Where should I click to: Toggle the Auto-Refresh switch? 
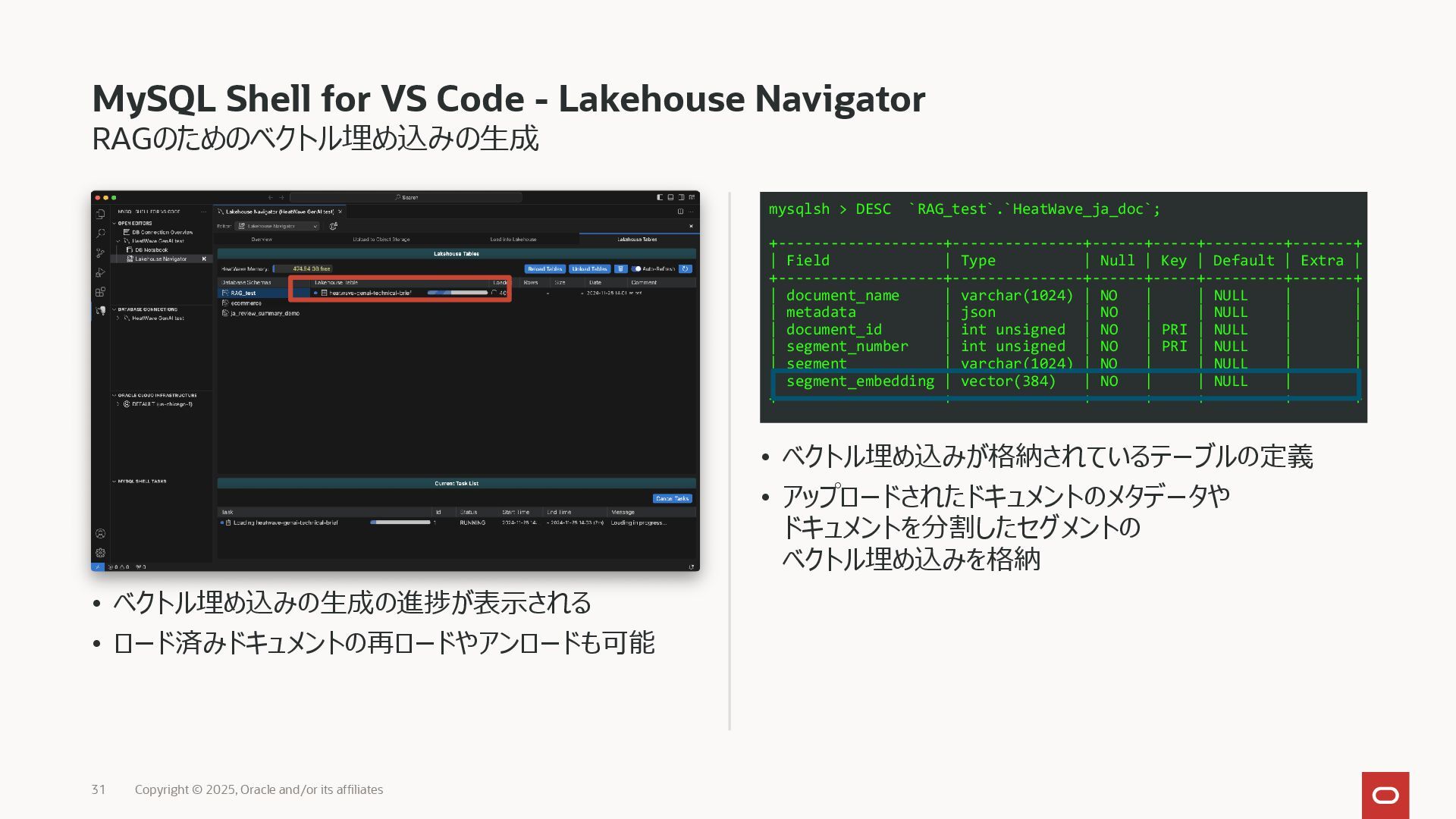(637, 268)
